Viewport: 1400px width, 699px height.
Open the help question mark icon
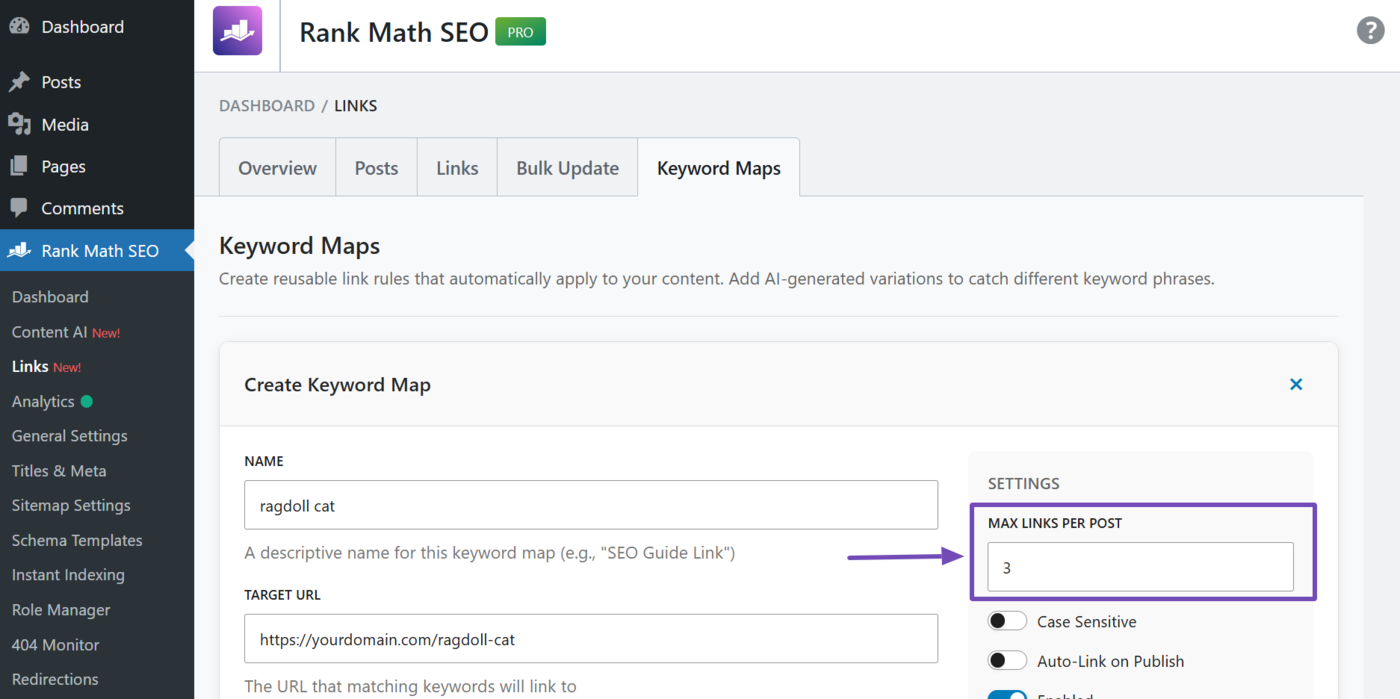1370,30
